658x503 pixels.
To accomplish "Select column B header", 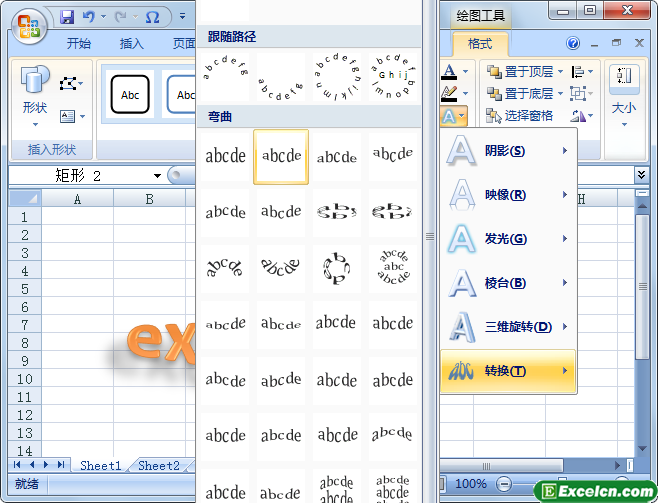I will (x=149, y=198).
